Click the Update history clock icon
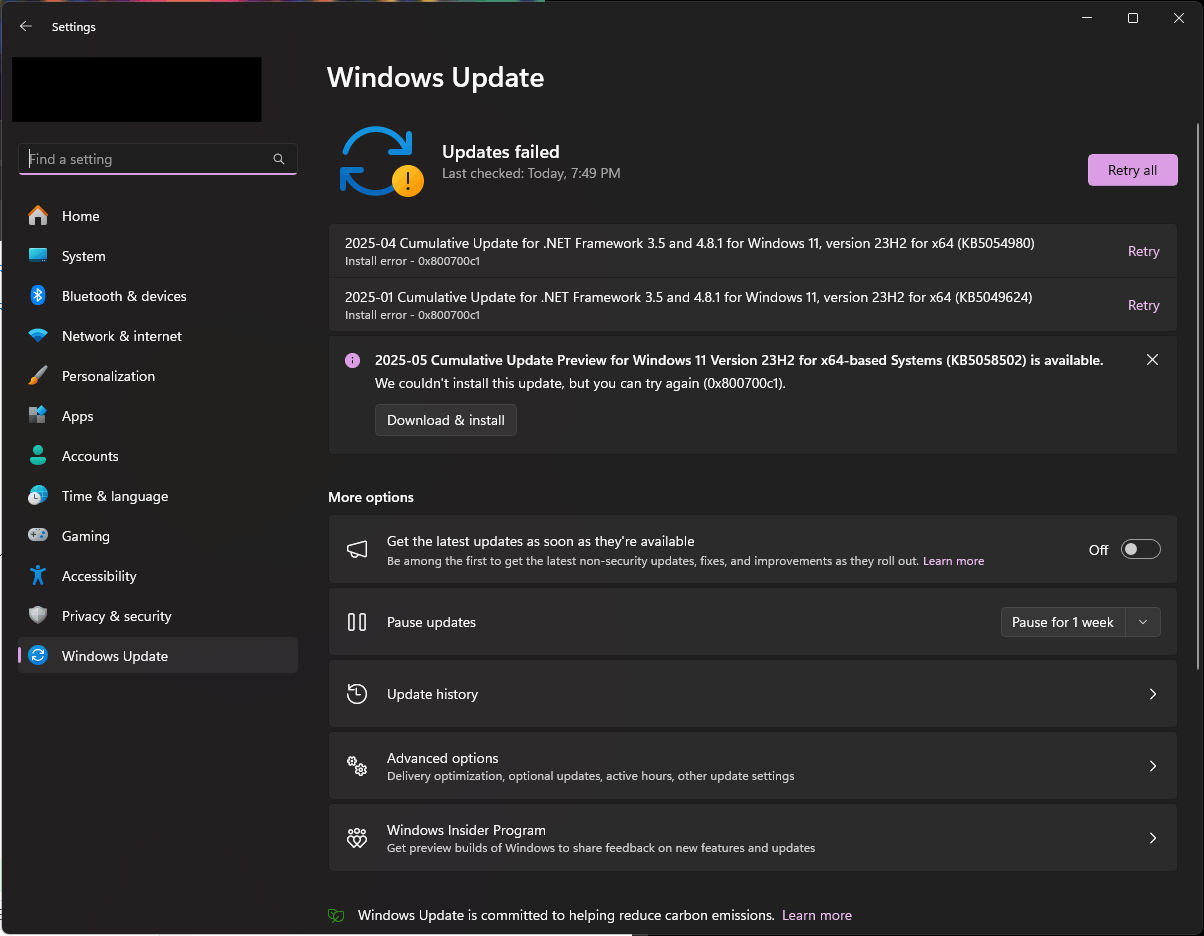The width and height of the screenshot is (1204, 936). click(357, 694)
